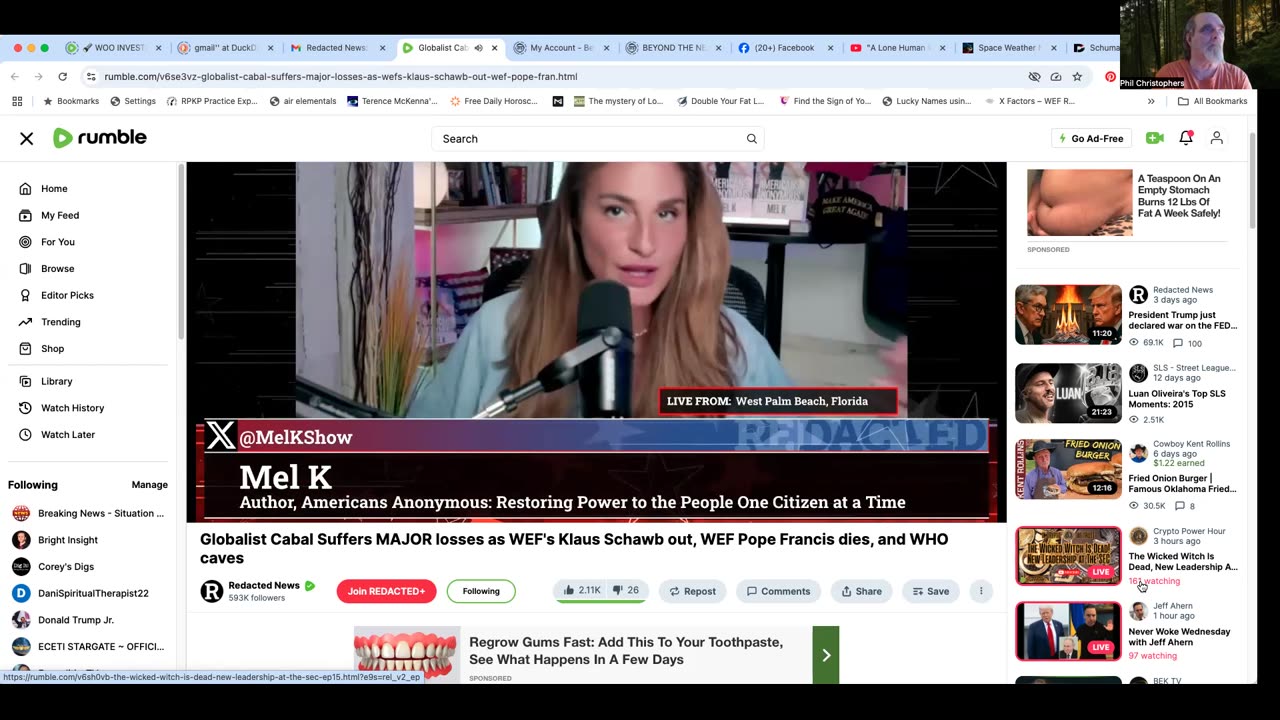Mute the audio on the Globalist tab
This screenshot has width=1280, height=720.
point(478,48)
